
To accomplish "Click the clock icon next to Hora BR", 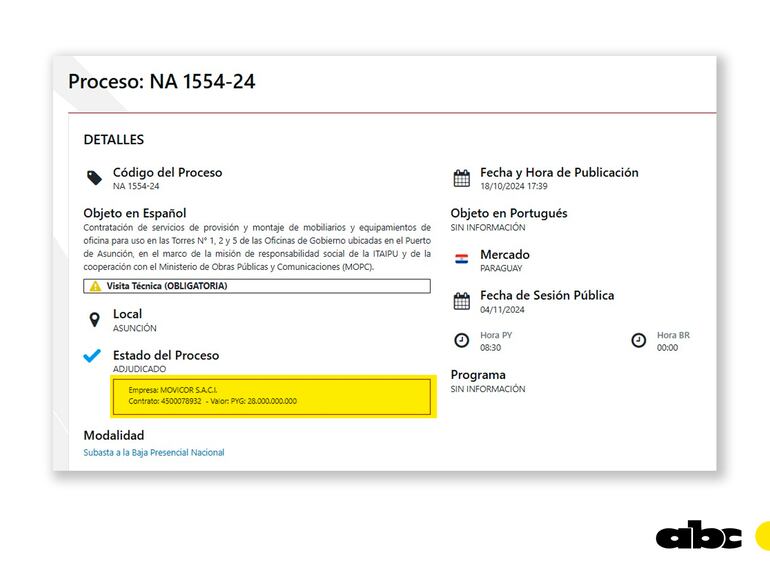I will [638, 341].
